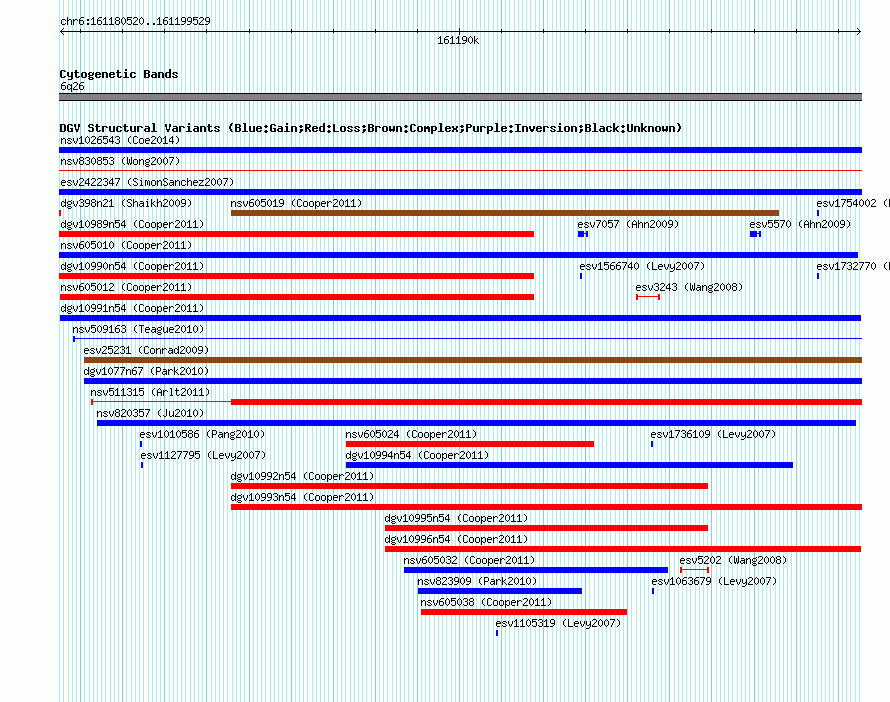Click the nsv511315 (Arlt2011) label
The image size is (890, 702).
tap(150, 392)
